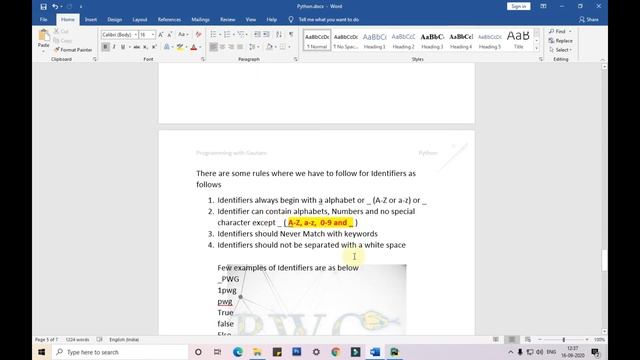Screen dimensions: 640x360
Task: Click bullets list icon
Action: coord(213,35)
